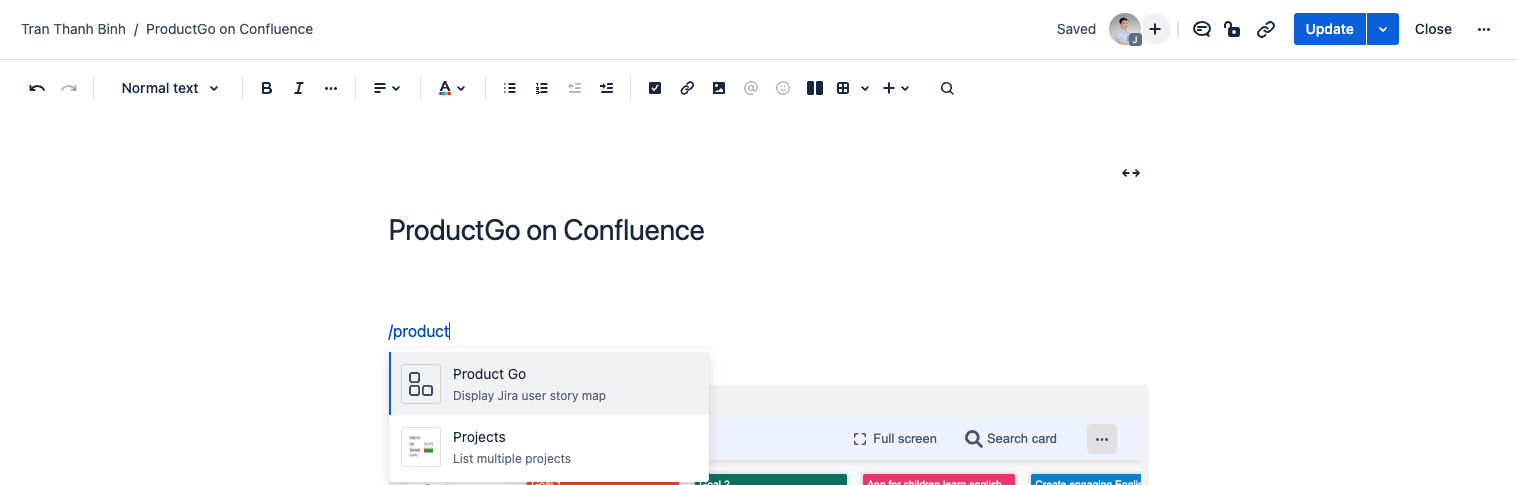
Task: Click the undo arrow icon
Action: point(37,88)
